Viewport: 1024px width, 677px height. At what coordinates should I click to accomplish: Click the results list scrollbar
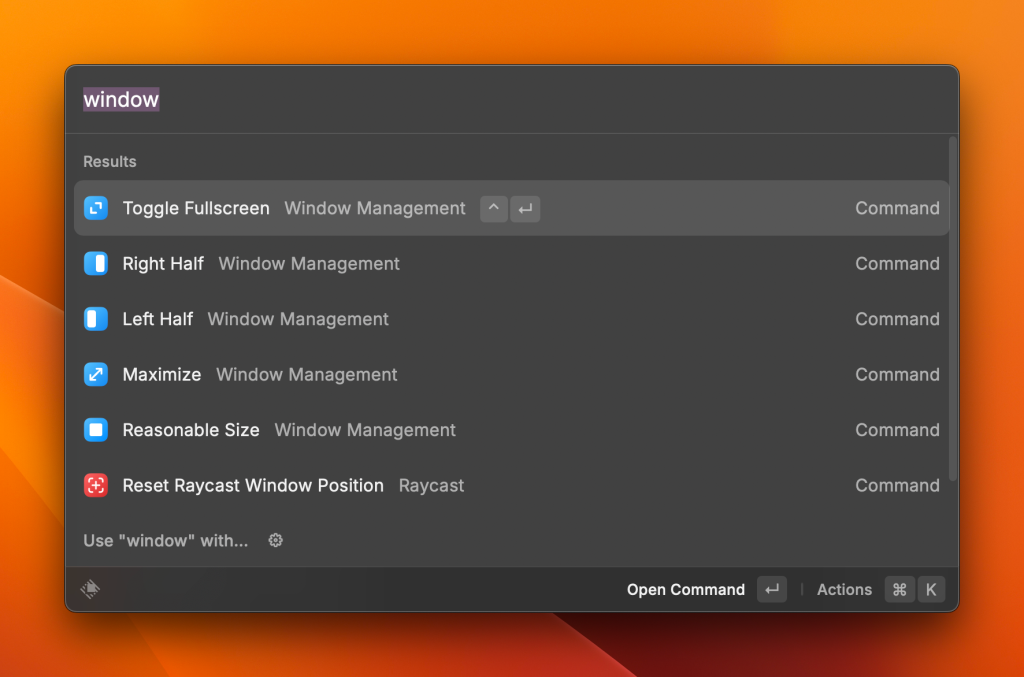point(952,310)
